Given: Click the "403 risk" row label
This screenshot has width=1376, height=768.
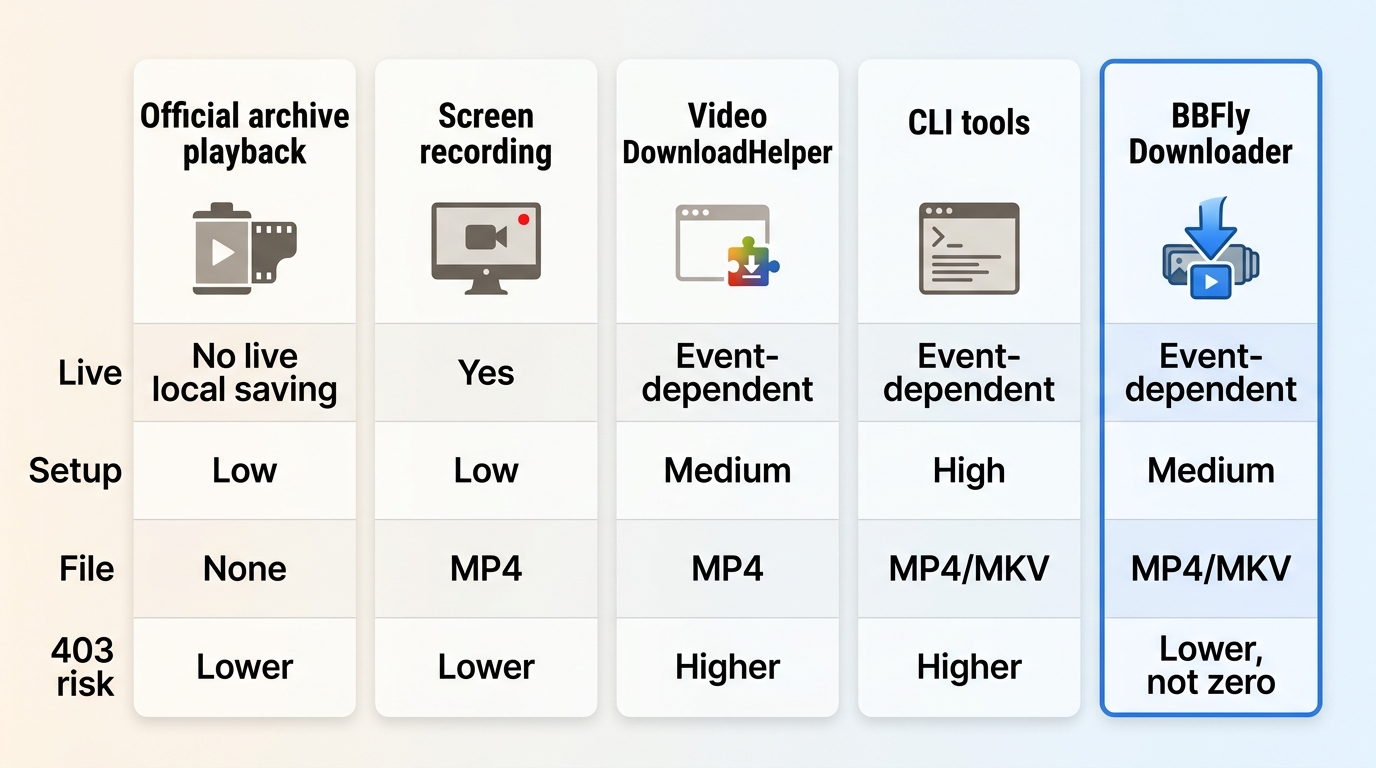Looking at the screenshot, I should 84,667.
